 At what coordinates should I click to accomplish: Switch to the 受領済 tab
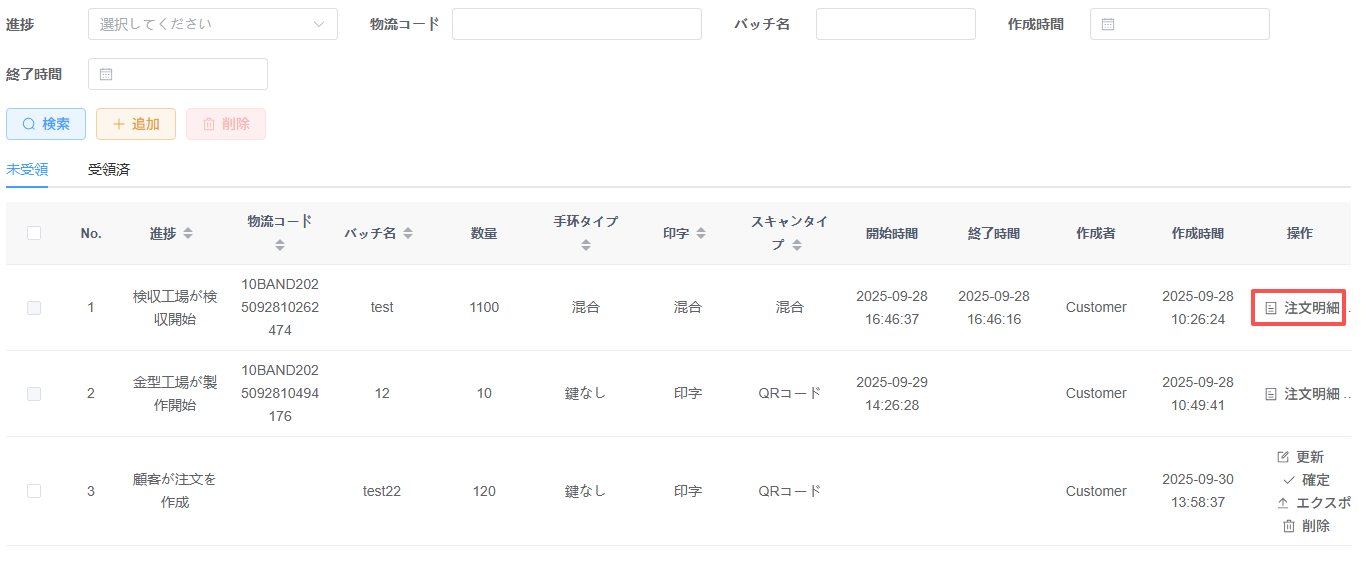(x=109, y=169)
